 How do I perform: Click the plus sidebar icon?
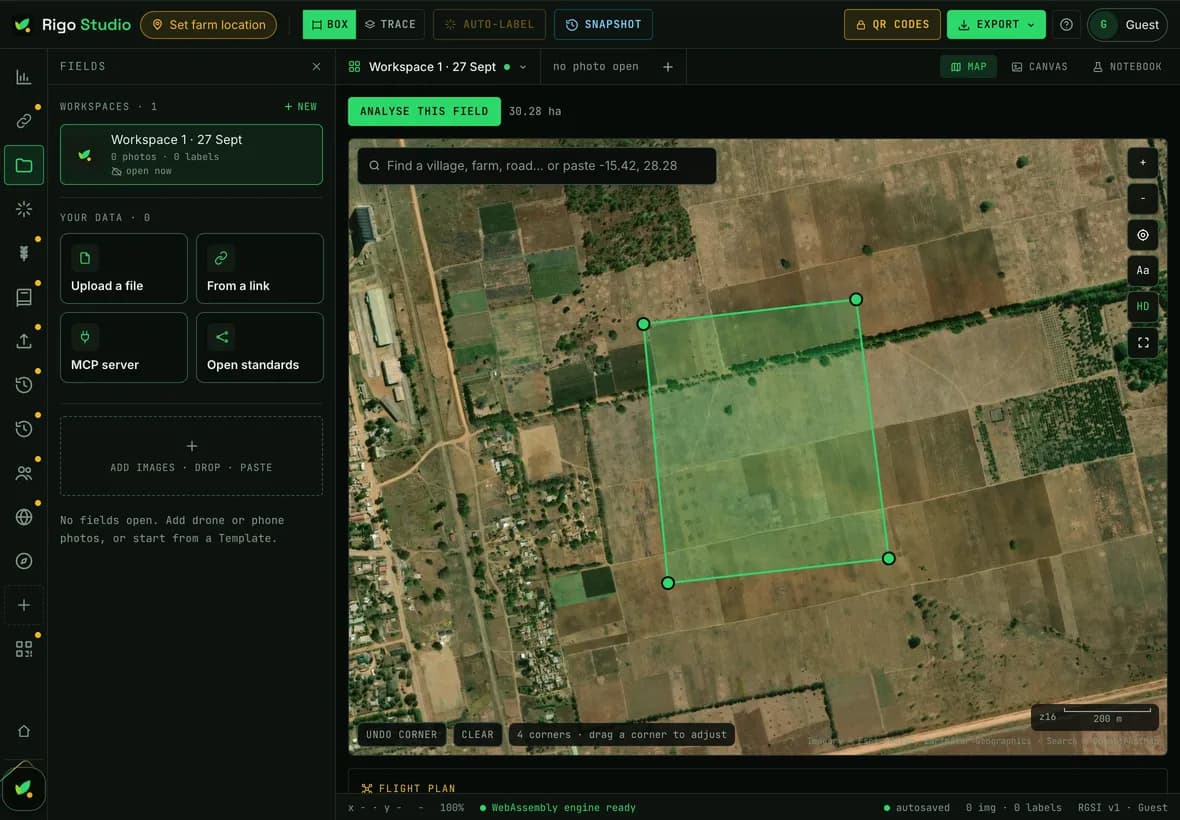pos(23,605)
